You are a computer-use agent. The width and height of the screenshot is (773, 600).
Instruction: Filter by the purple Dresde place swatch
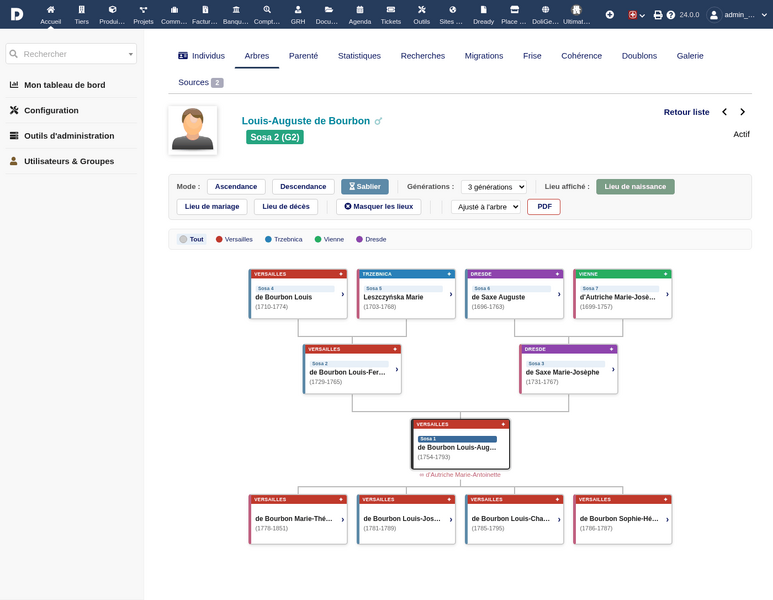pos(359,239)
